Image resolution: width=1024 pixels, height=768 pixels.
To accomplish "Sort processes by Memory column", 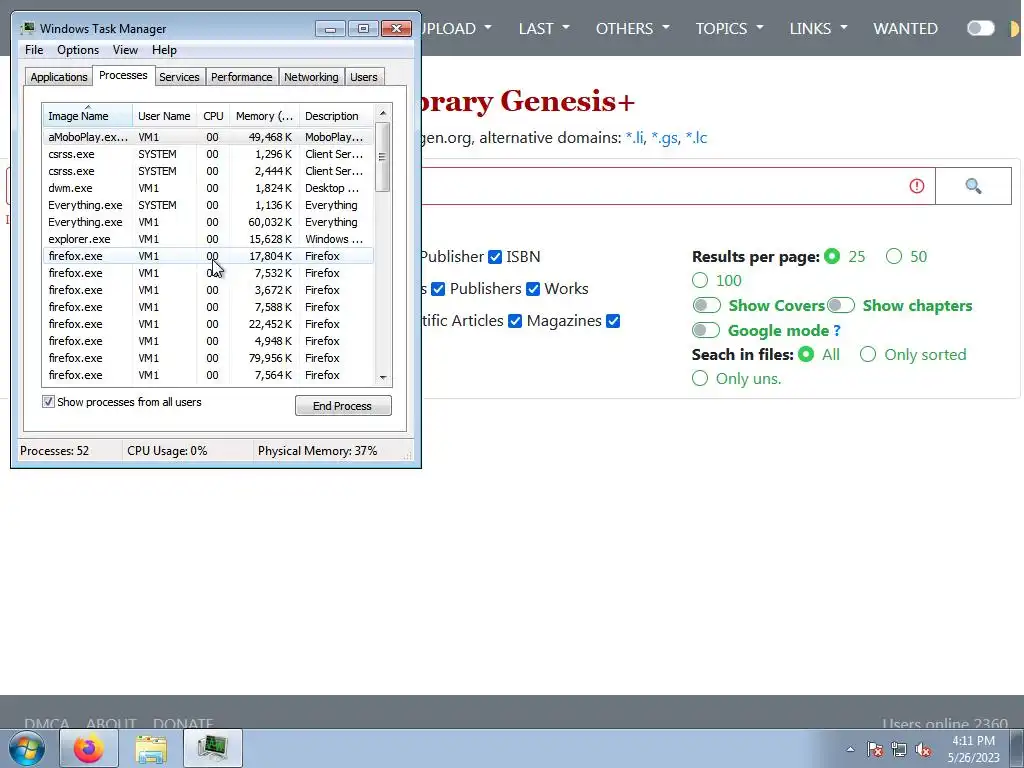I will (x=264, y=116).
